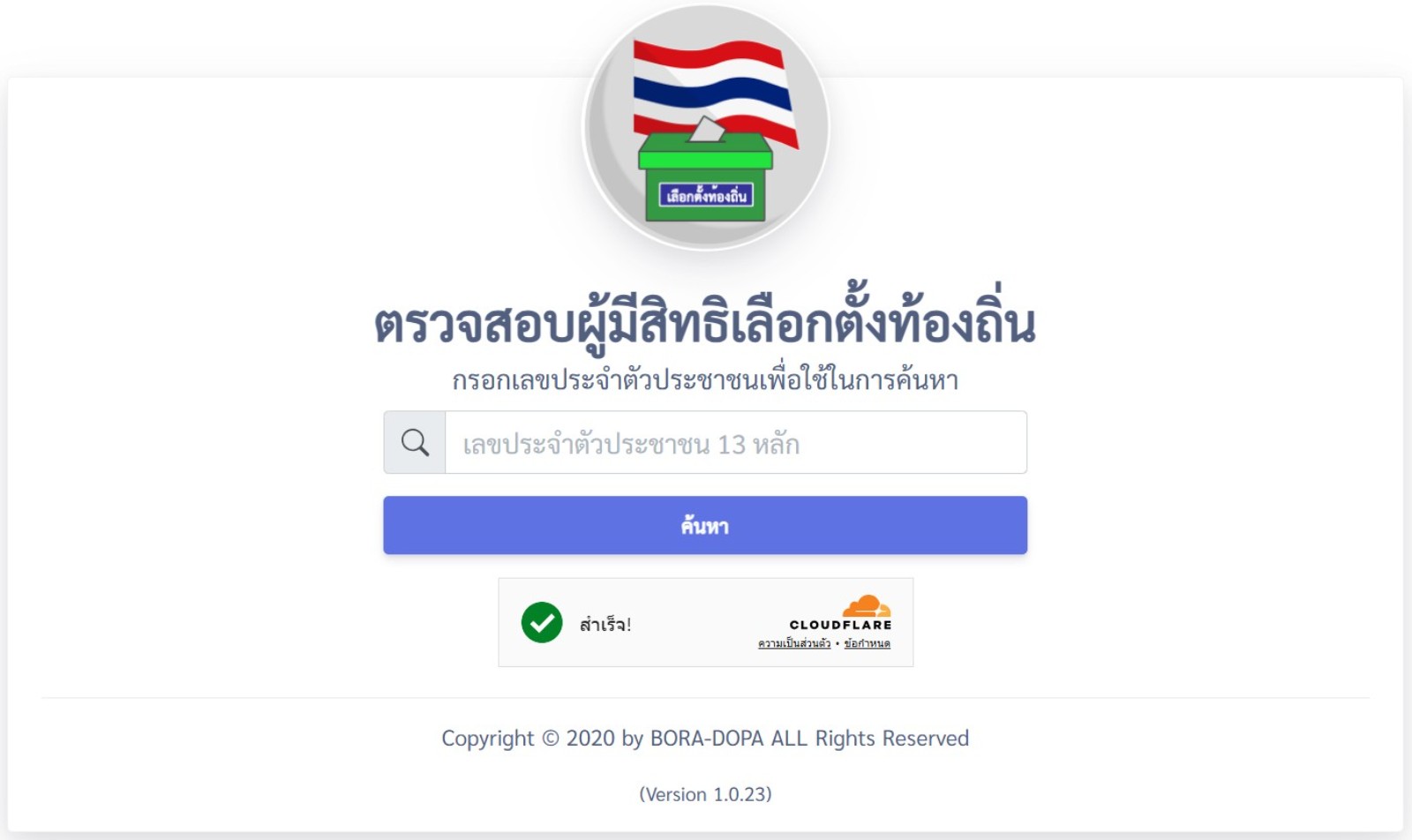Click the เลือกตั้งท้องถิ่น label on ballot box
1412x840 pixels.
[705, 195]
